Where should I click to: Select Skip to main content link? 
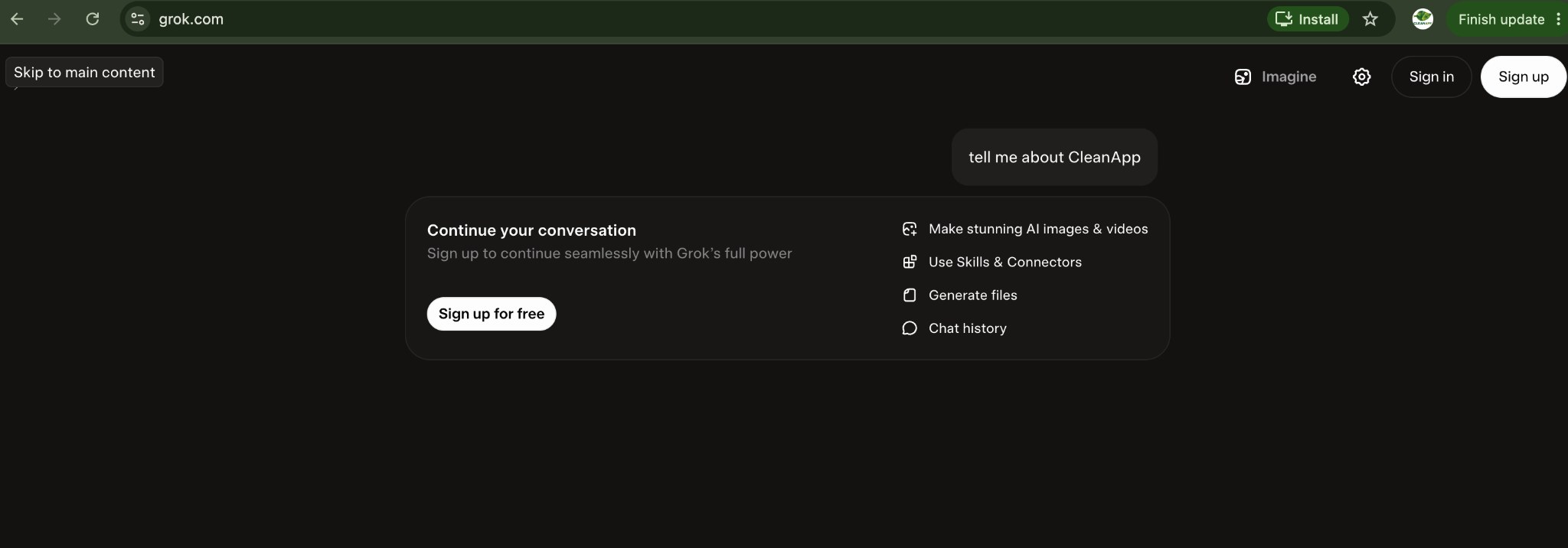click(84, 72)
